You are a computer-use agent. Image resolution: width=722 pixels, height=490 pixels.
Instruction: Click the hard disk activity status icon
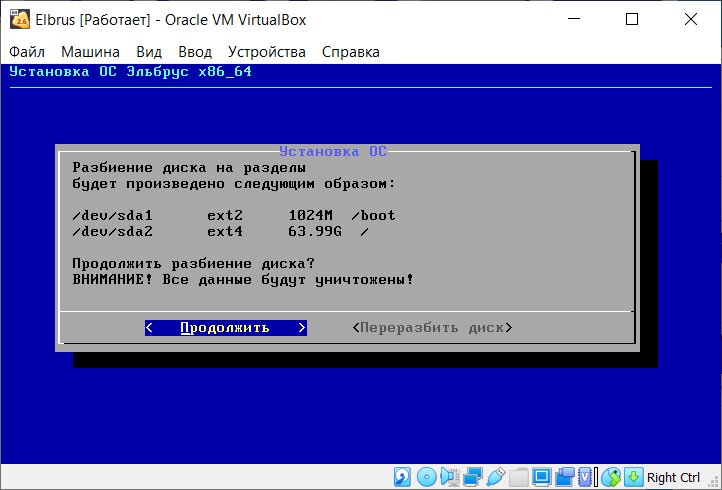point(402,477)
